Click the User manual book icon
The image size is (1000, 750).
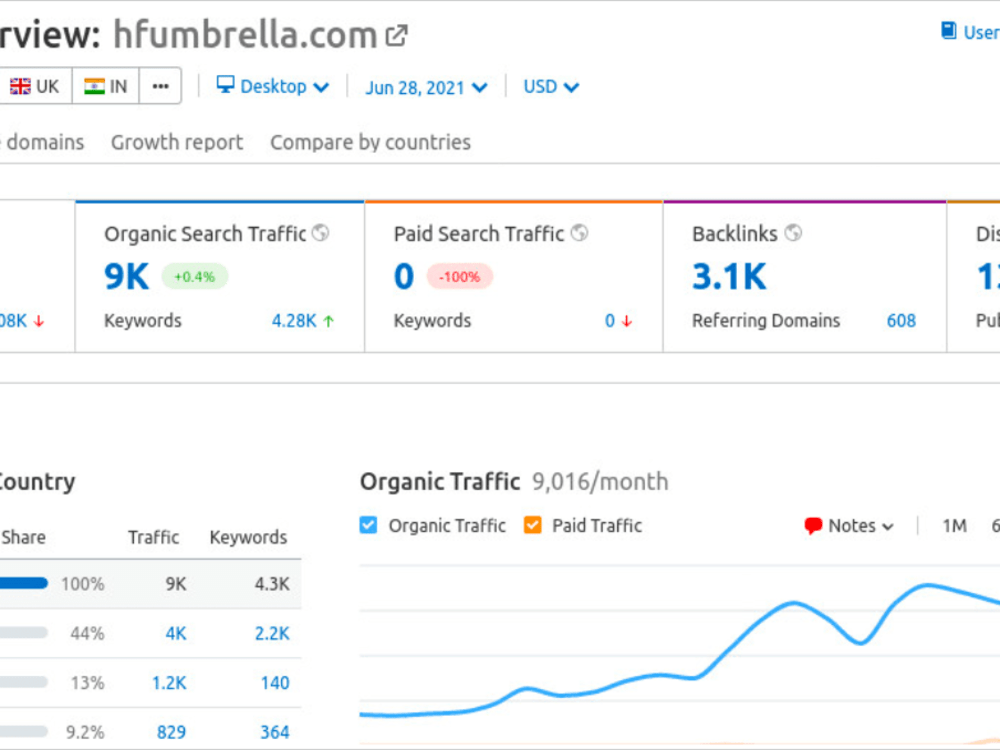948,30
